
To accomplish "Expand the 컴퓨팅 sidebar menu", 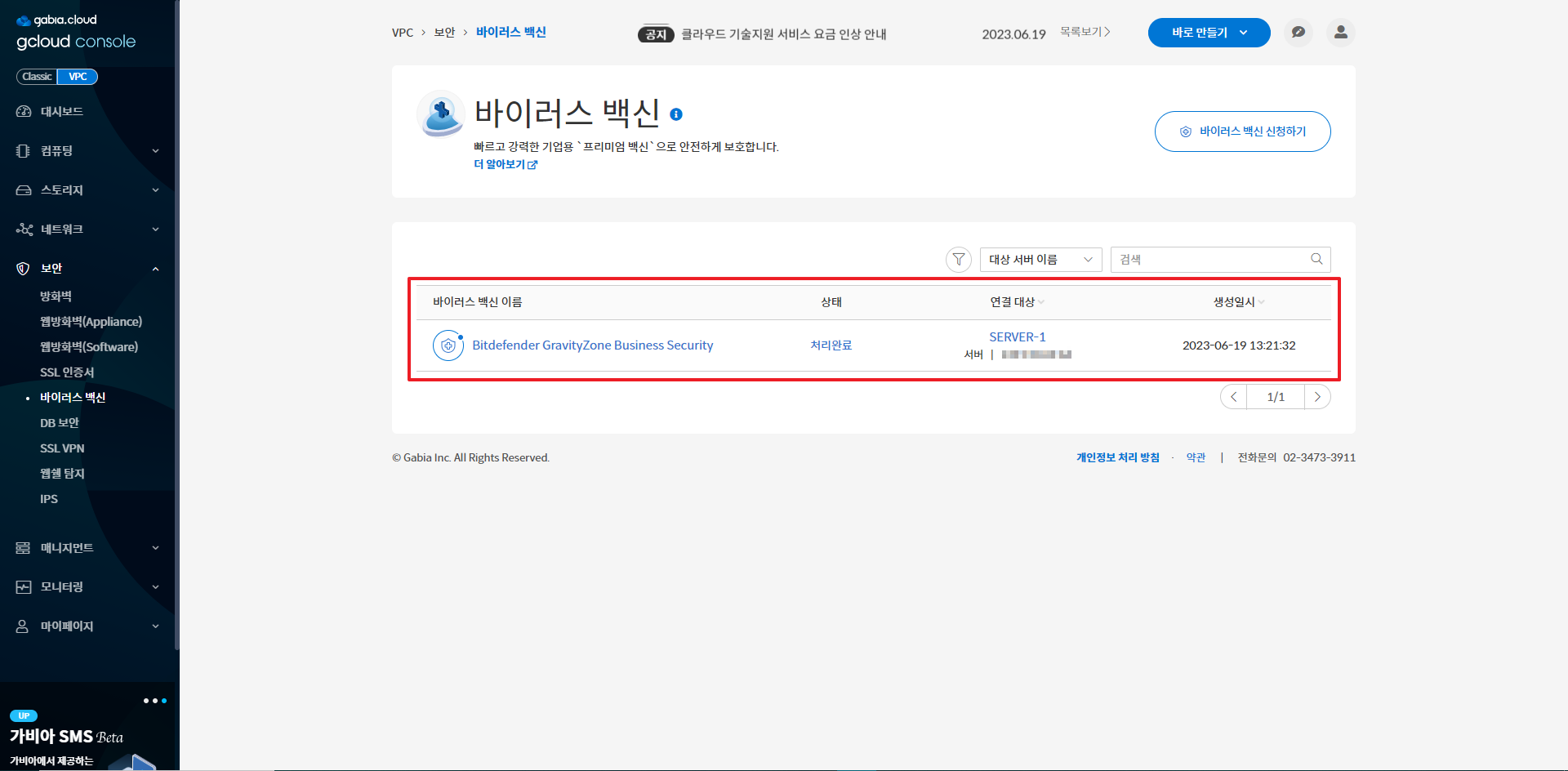I will (x=87, y=151).
